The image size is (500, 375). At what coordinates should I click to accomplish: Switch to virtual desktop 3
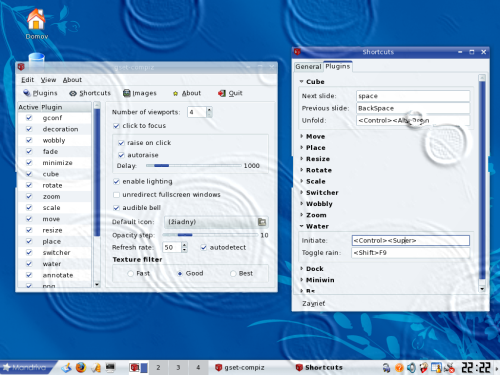[178, 367]
